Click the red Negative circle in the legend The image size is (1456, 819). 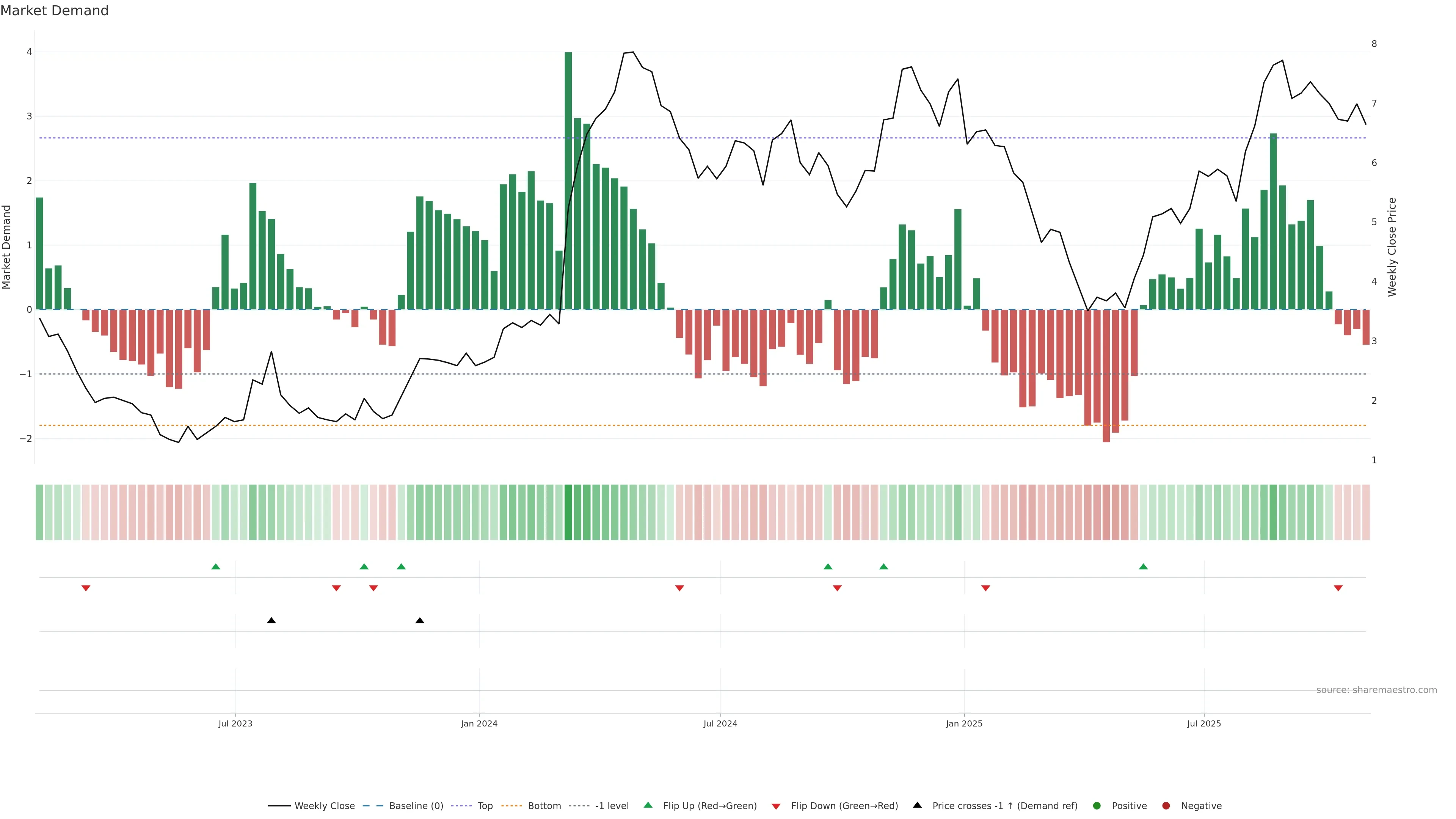(x=1166, y=806)
